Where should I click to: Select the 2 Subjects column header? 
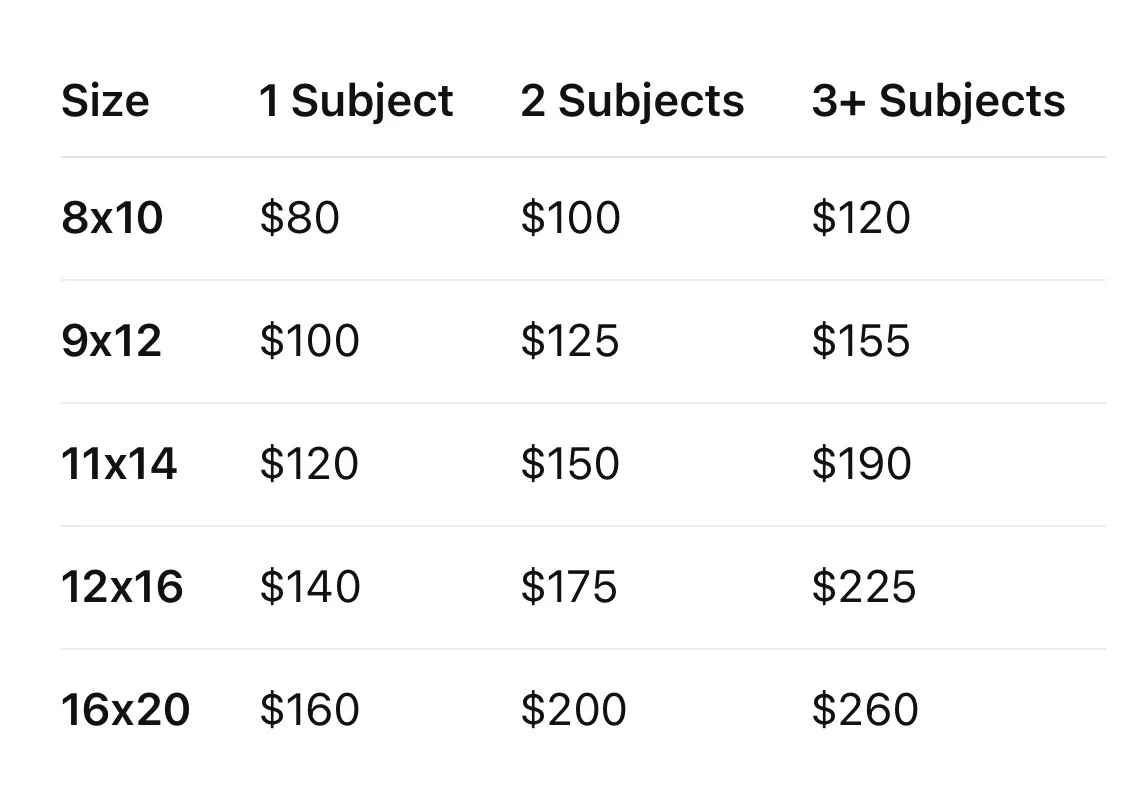tap(633, 102)
